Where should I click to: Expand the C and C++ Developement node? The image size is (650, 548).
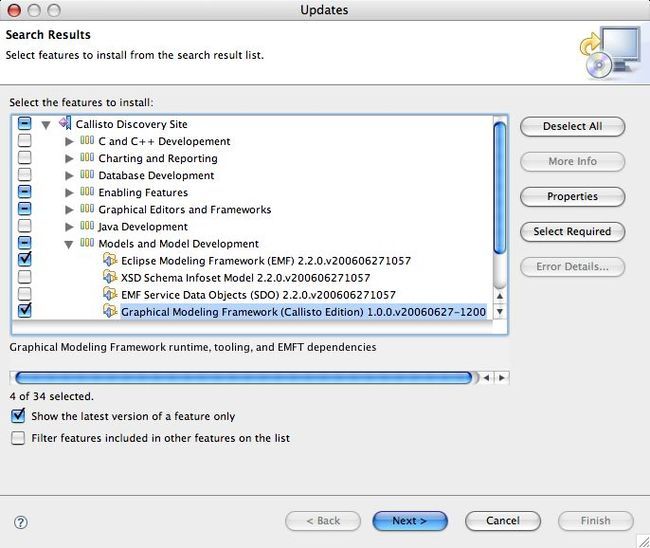(x=69, y=141)
